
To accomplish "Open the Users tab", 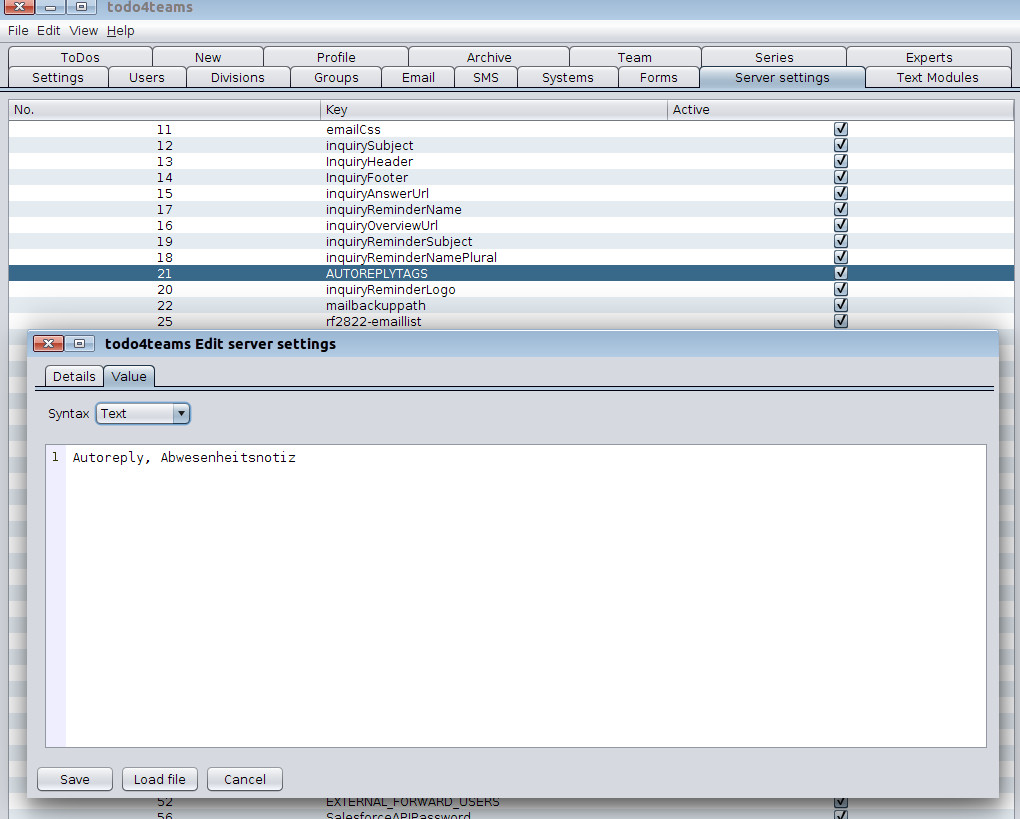I will 147,77.
